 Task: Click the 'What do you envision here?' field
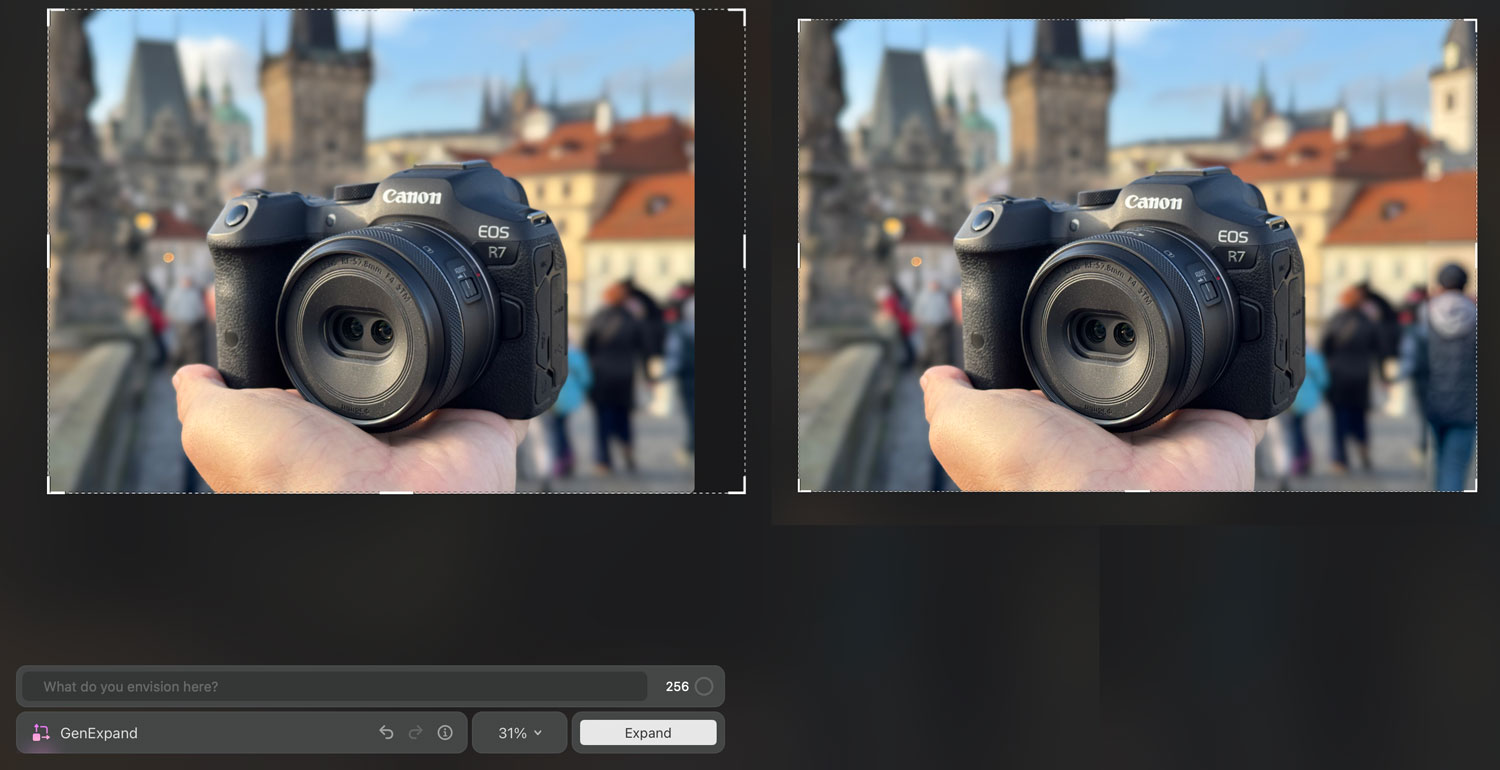coord(334,686)
